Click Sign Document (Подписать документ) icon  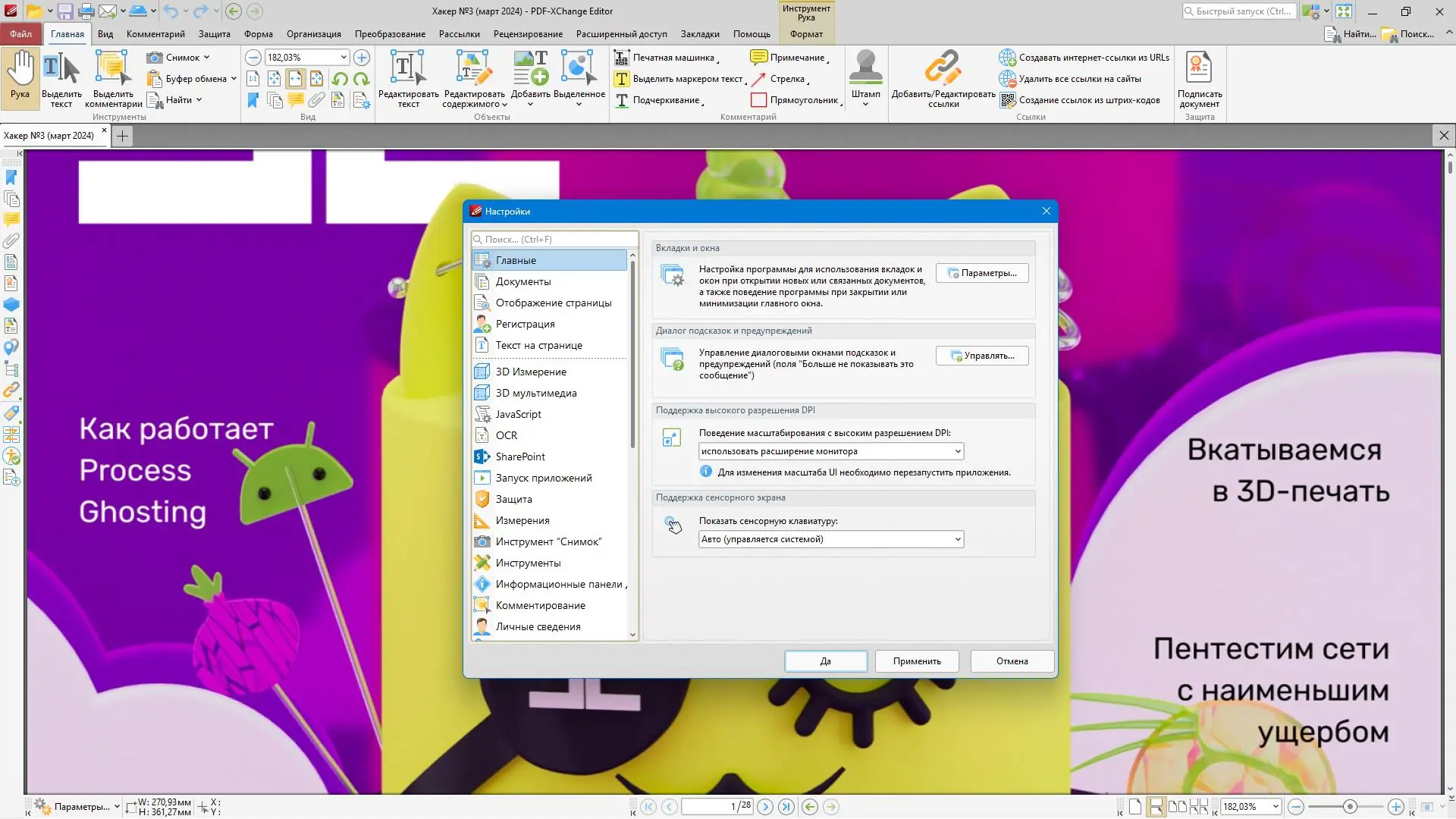click(1199, 68)
